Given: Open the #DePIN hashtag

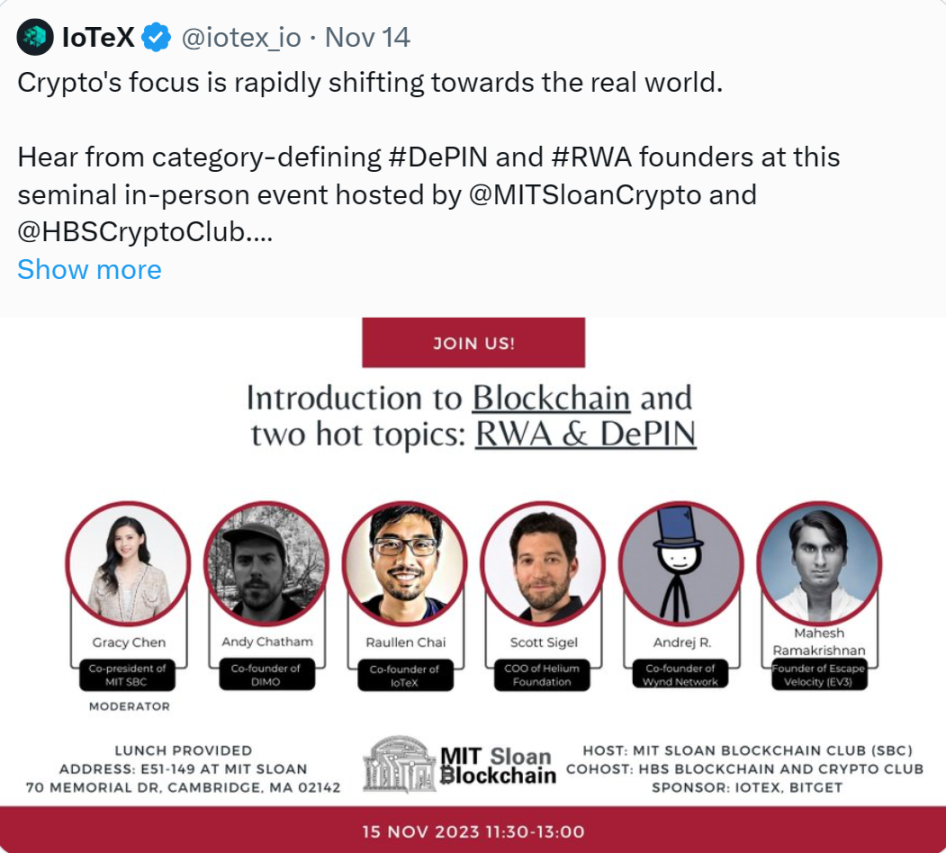Looking at the screenshot, I should pyautogui.click(x=438, y=157).
